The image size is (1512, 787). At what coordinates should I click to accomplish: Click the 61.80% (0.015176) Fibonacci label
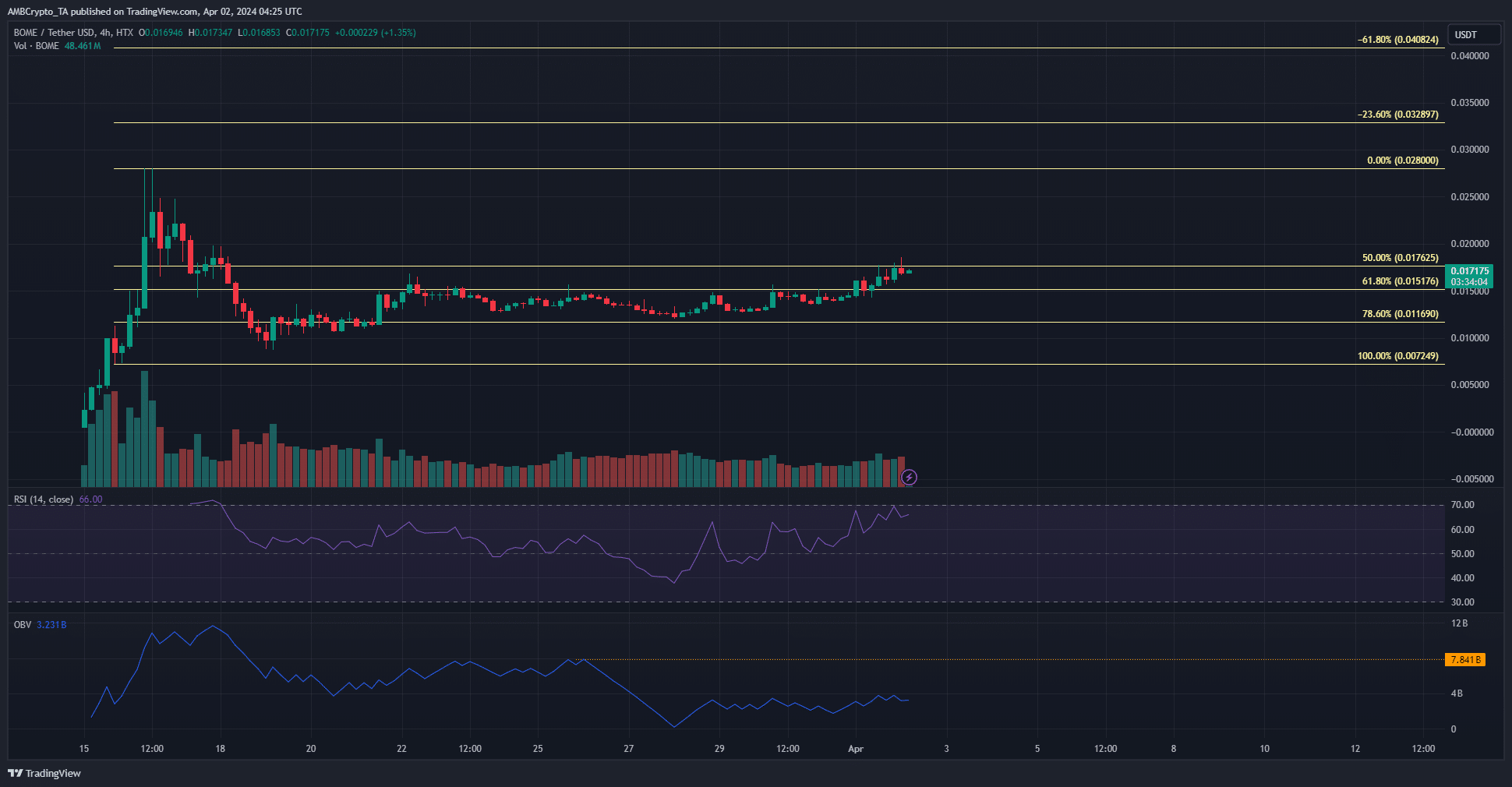1401,281
